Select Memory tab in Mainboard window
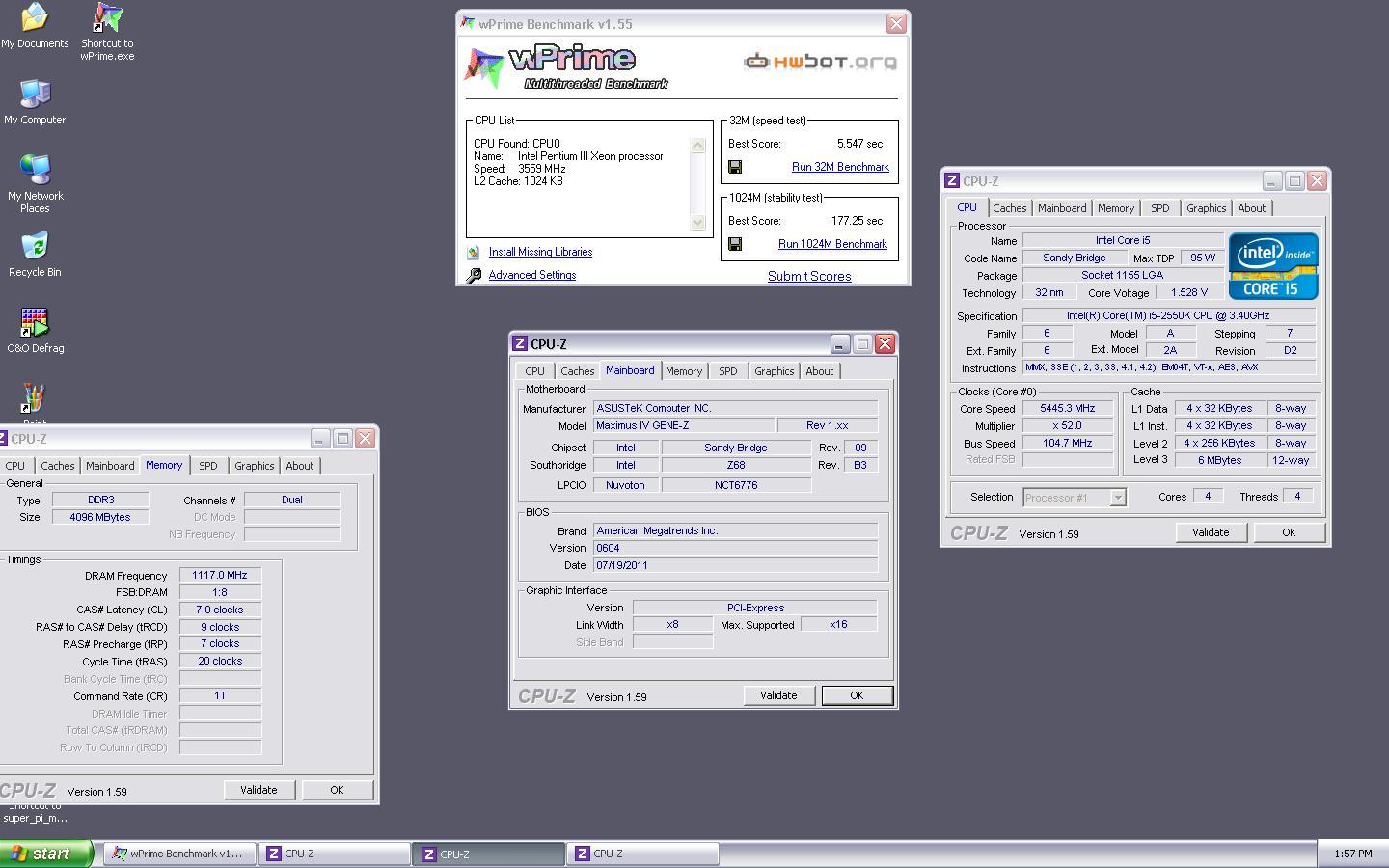The image size is (1389, 868). coord(684,371)
